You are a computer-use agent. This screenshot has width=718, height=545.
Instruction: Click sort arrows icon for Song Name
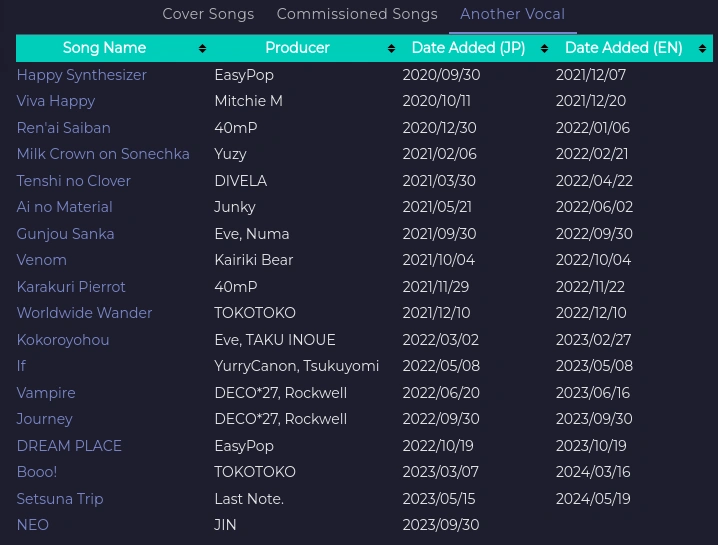pos(202,48)
